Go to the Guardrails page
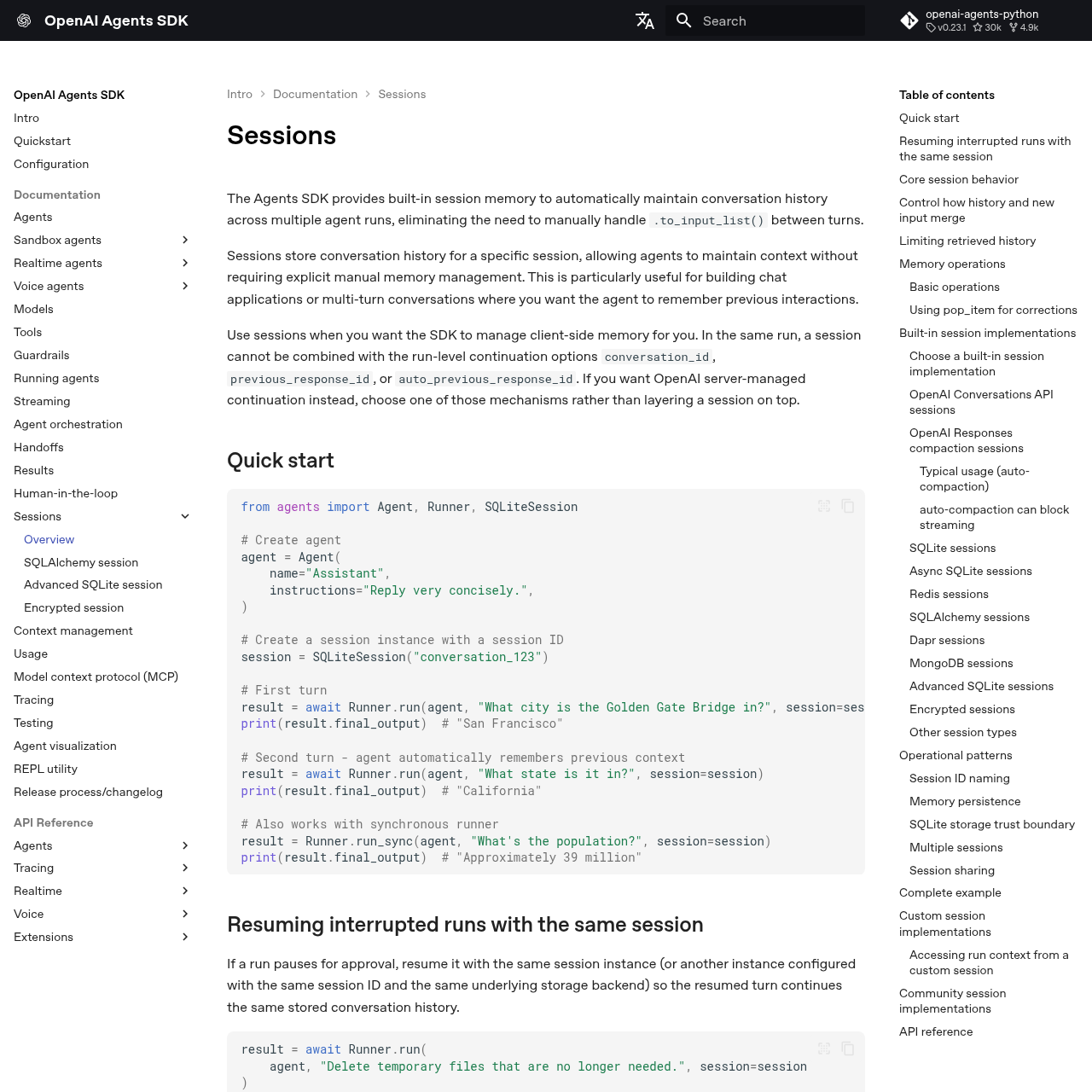This screenshot has width=1092, height=1092. (x=42, y=356)
